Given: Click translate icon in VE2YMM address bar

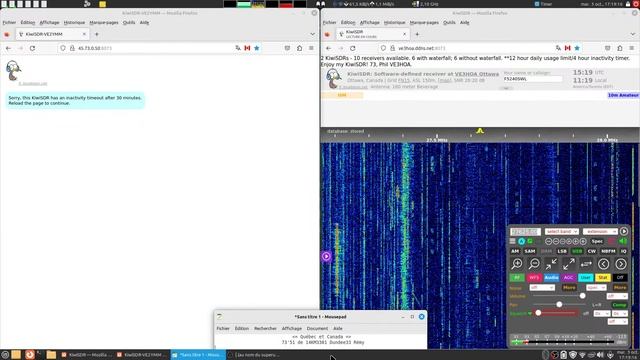Looking at the screenshot, I should [x=238, y=48].
